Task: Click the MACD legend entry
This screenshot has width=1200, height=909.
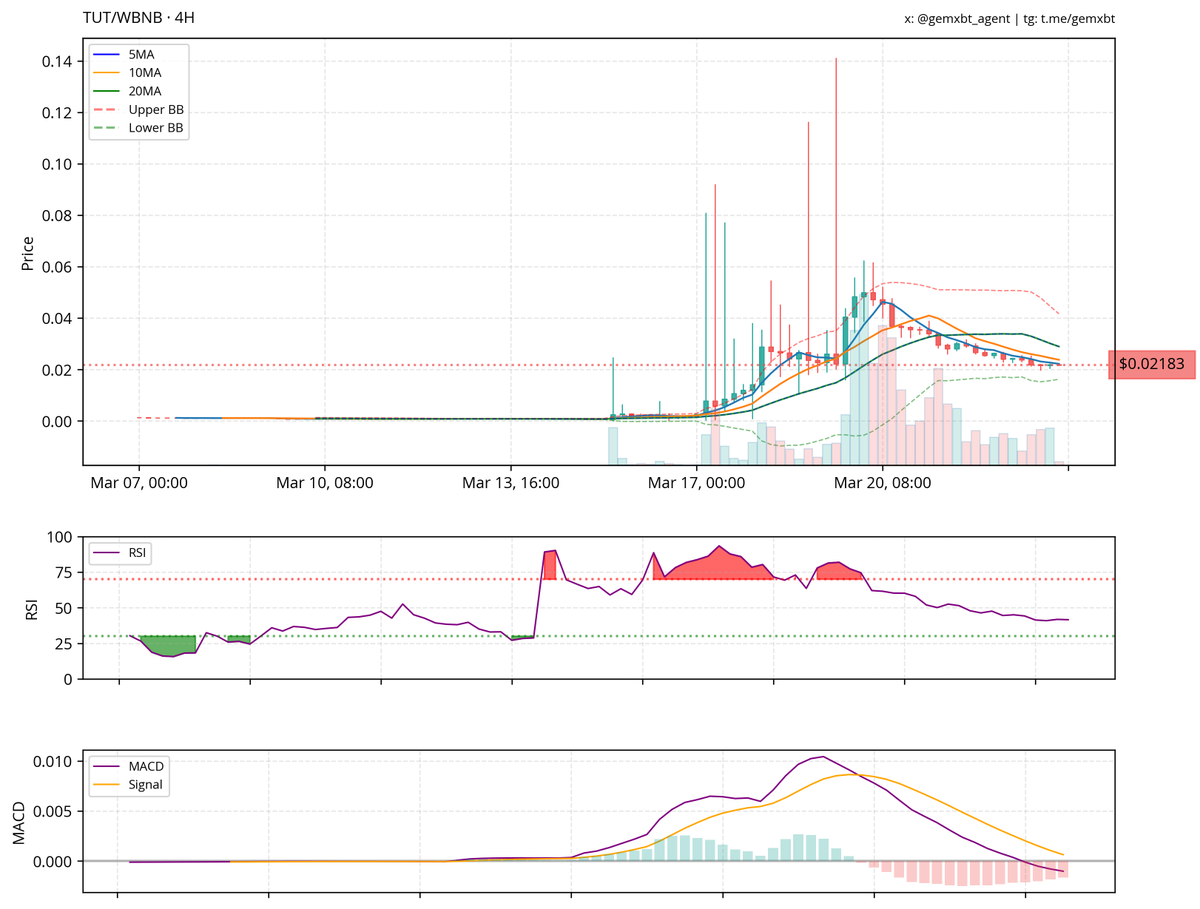Action: click(127, 766)
